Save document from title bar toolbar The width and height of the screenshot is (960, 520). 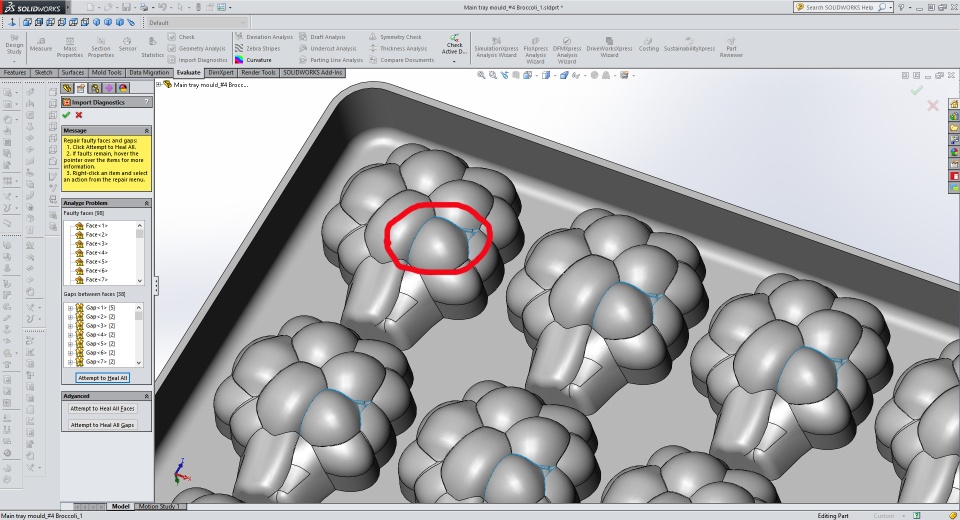coord(126,7)
